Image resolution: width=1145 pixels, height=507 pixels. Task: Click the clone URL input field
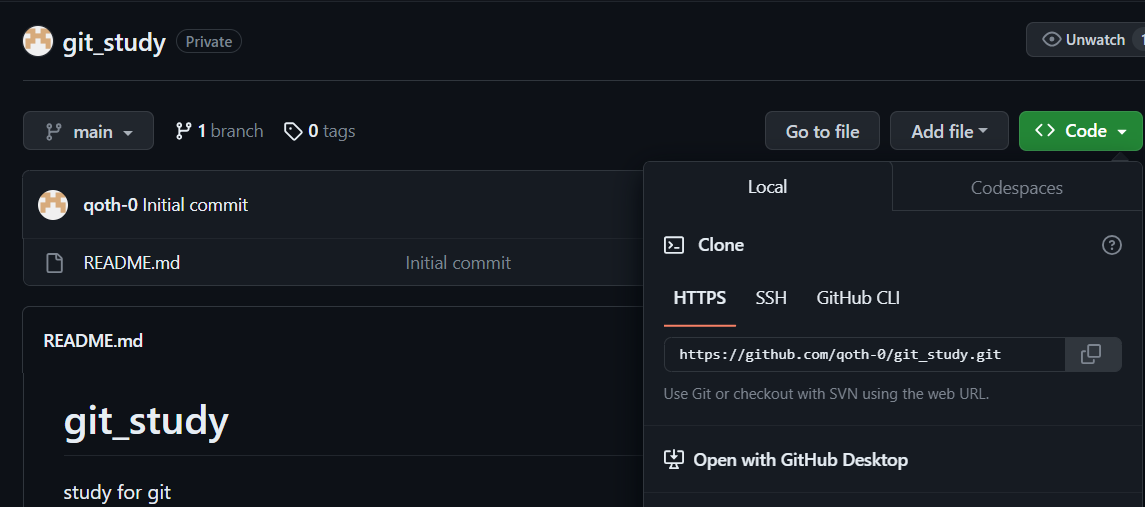(x=865, y=355)
